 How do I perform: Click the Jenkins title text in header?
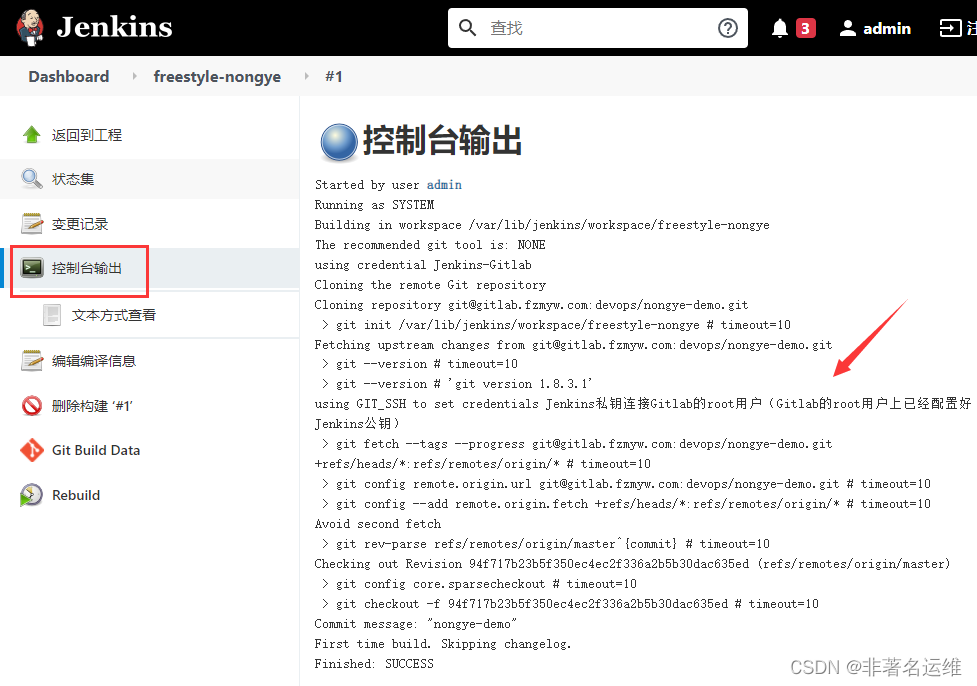click(x=114, y=27)
